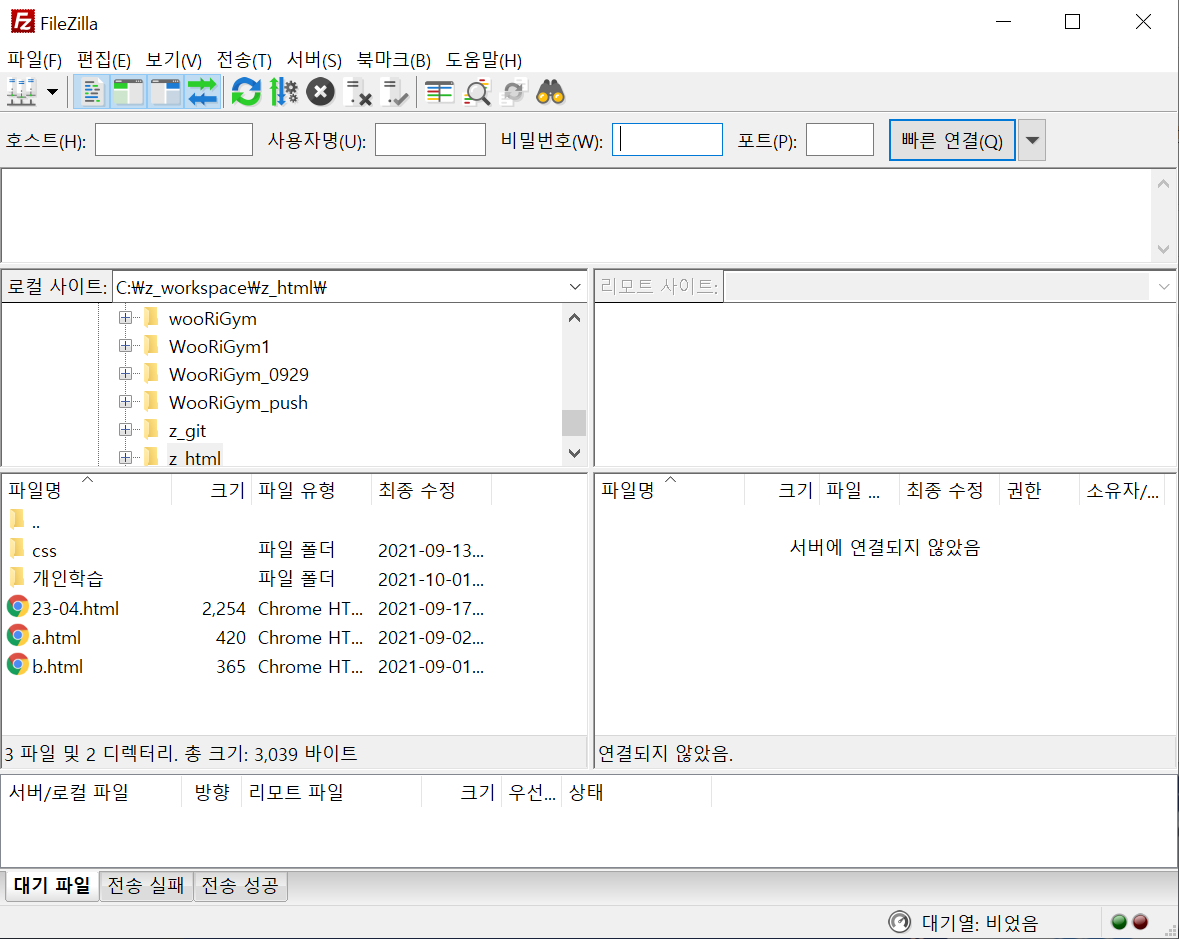This screenshot has height=939, width=1179.
Task: Refresh the file and folder lists
Action: click(246, 92)
